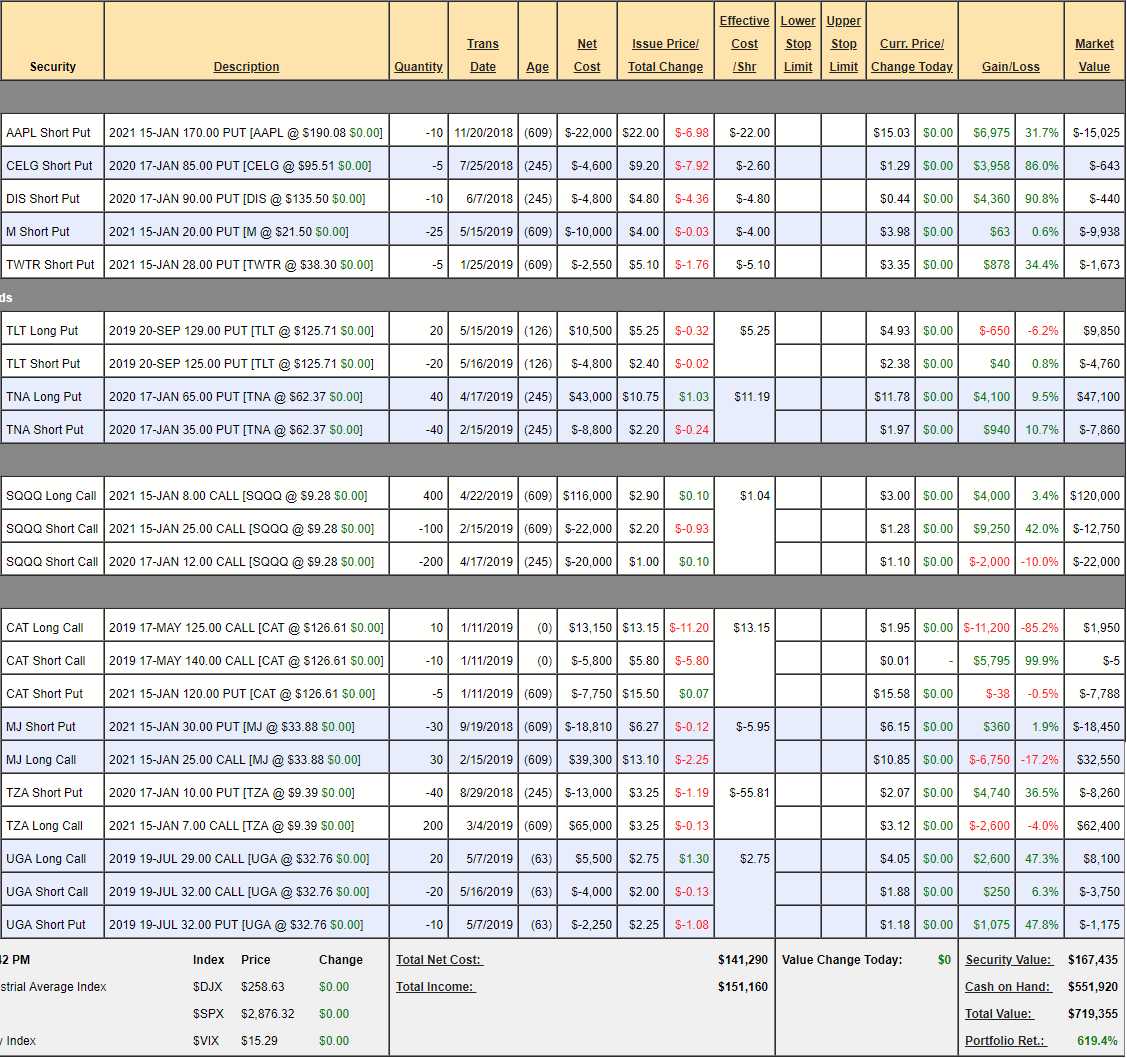This screenshot has width=1127, height=1058.
Task: Click the Trans Date column header
Action: [483, 55]
